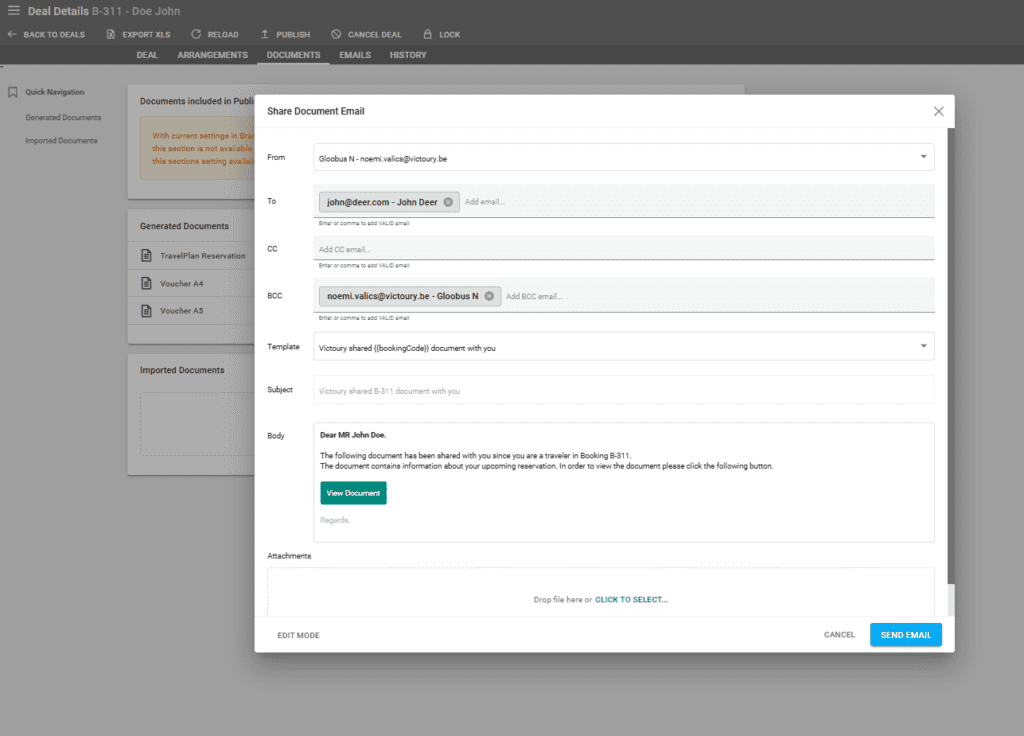Click the Export XLS icon
Screen dimensions: 1024x736
click(111, 34)
